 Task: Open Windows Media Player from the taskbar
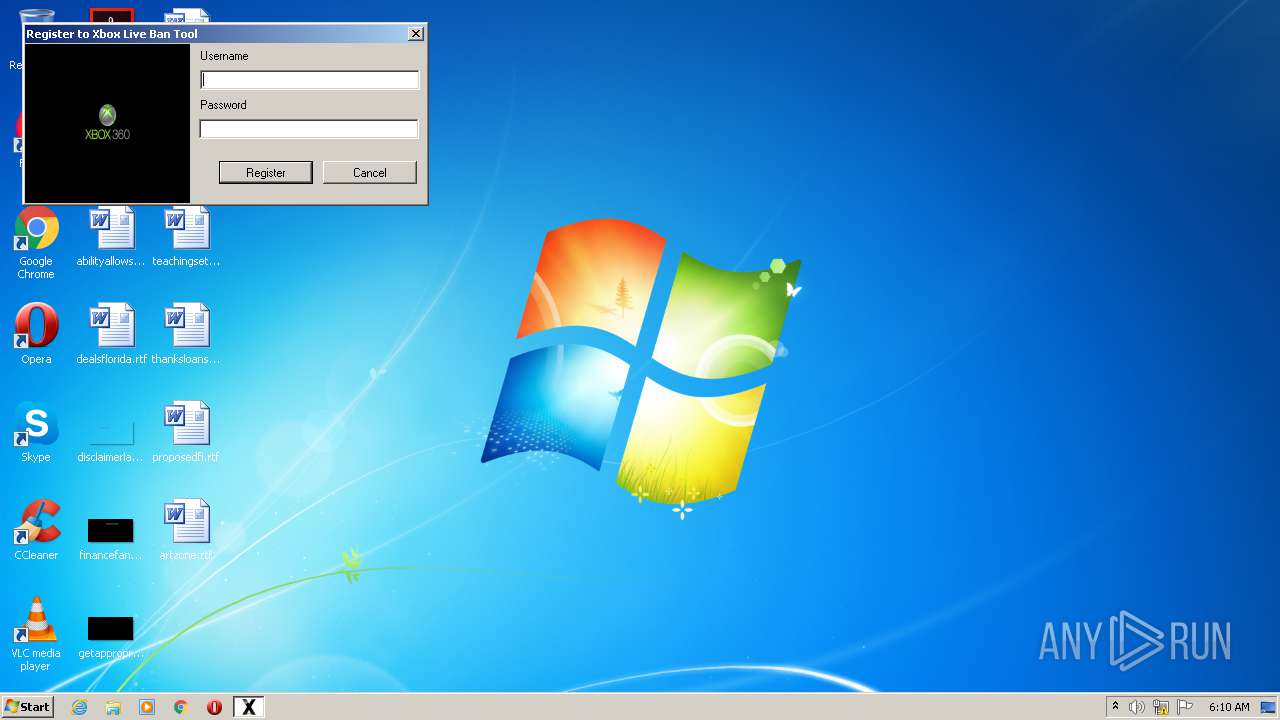(x=147, y=707)
